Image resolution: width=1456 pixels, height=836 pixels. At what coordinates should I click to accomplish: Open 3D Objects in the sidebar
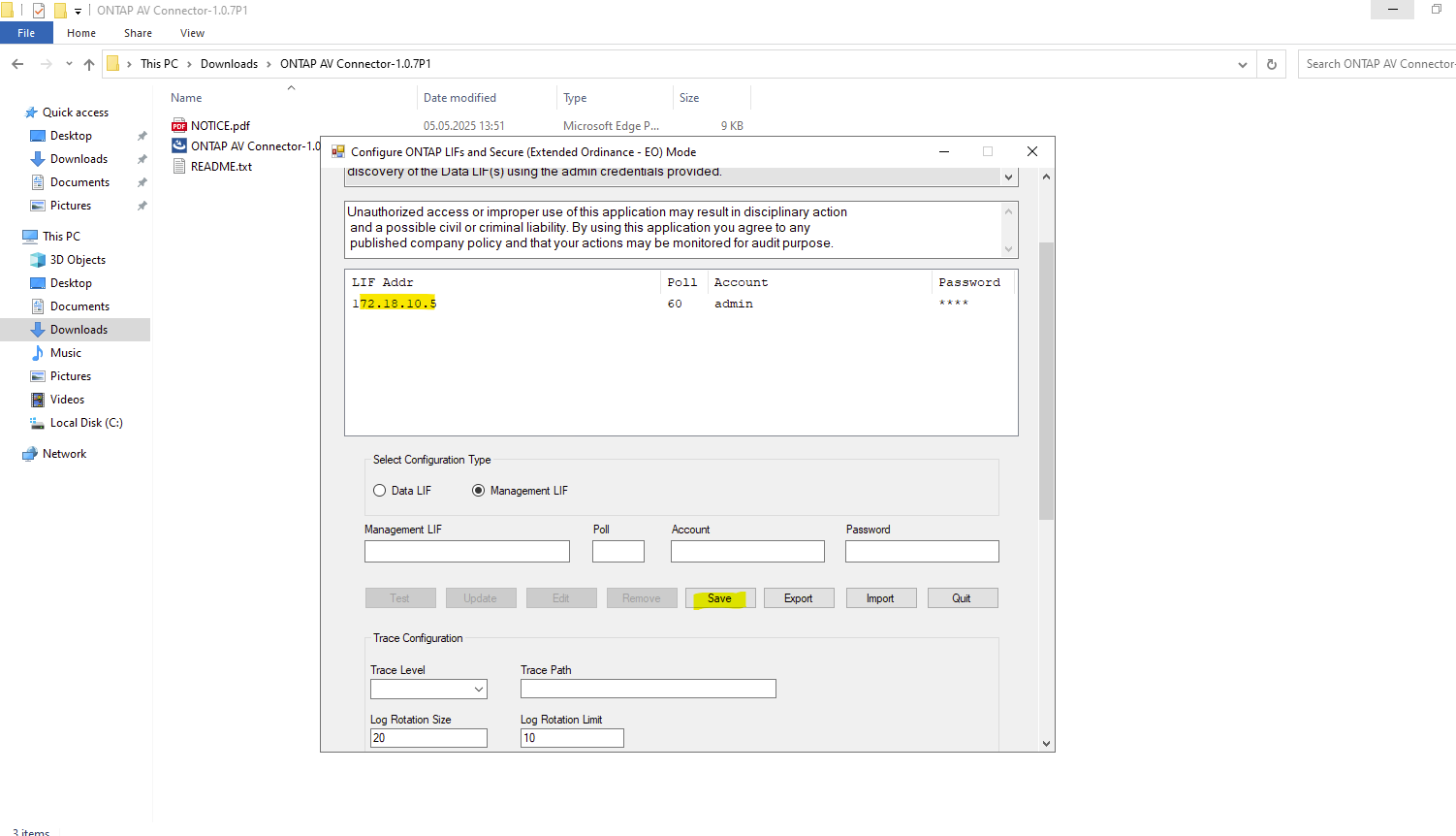[x=78, y=260]
